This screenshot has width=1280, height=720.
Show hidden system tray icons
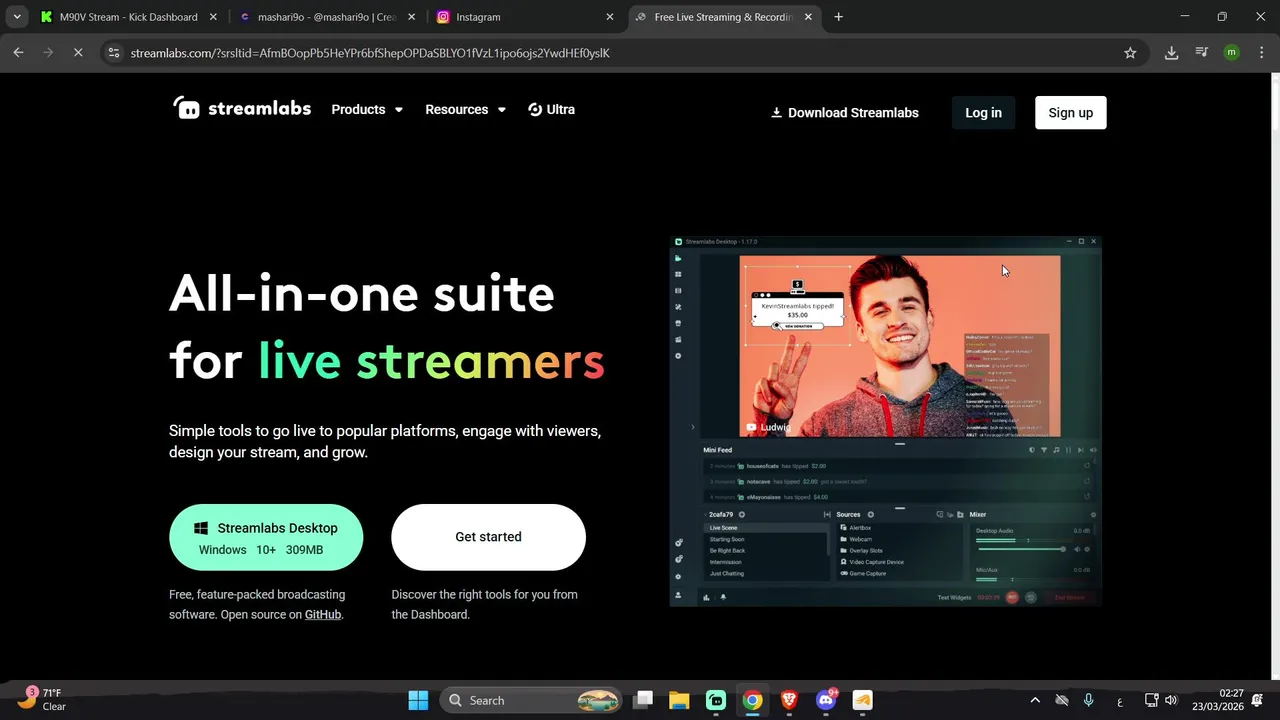point(1035,700)
